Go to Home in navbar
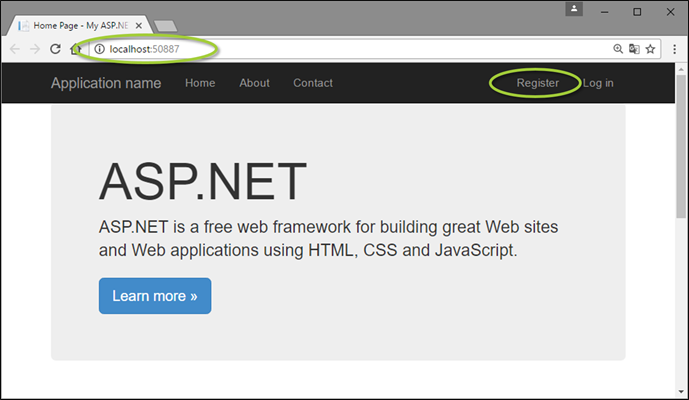 tap(200, 83)
